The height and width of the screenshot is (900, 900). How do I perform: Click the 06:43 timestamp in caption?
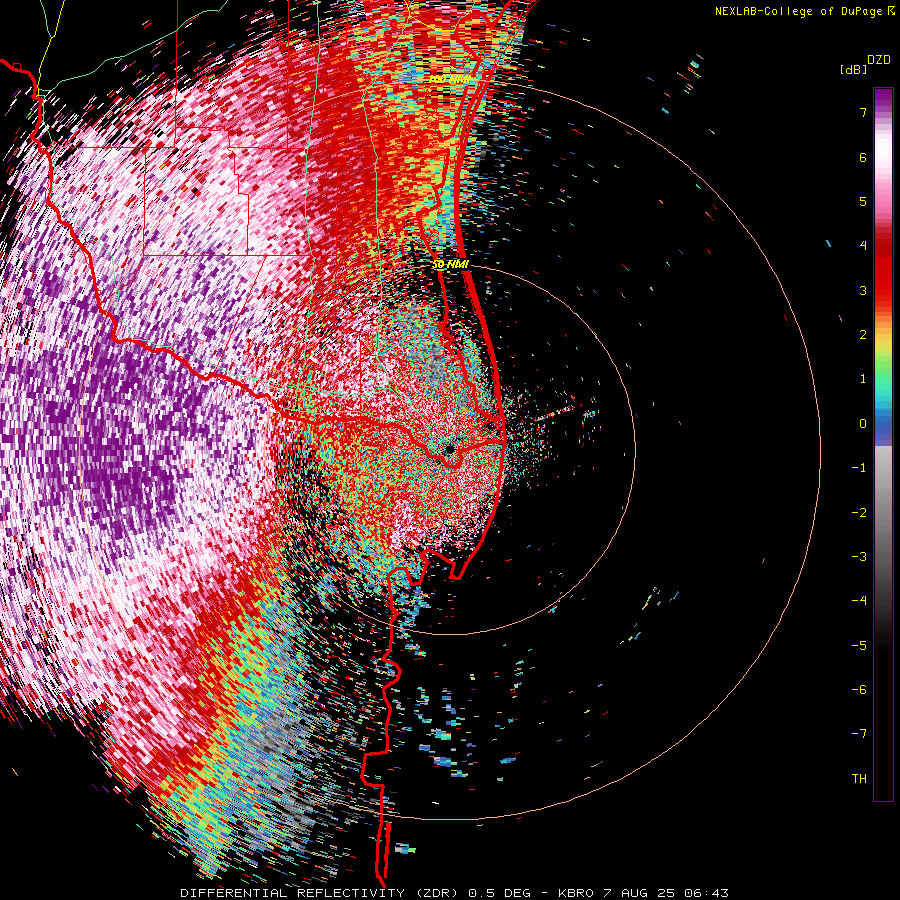pos(708,893)
